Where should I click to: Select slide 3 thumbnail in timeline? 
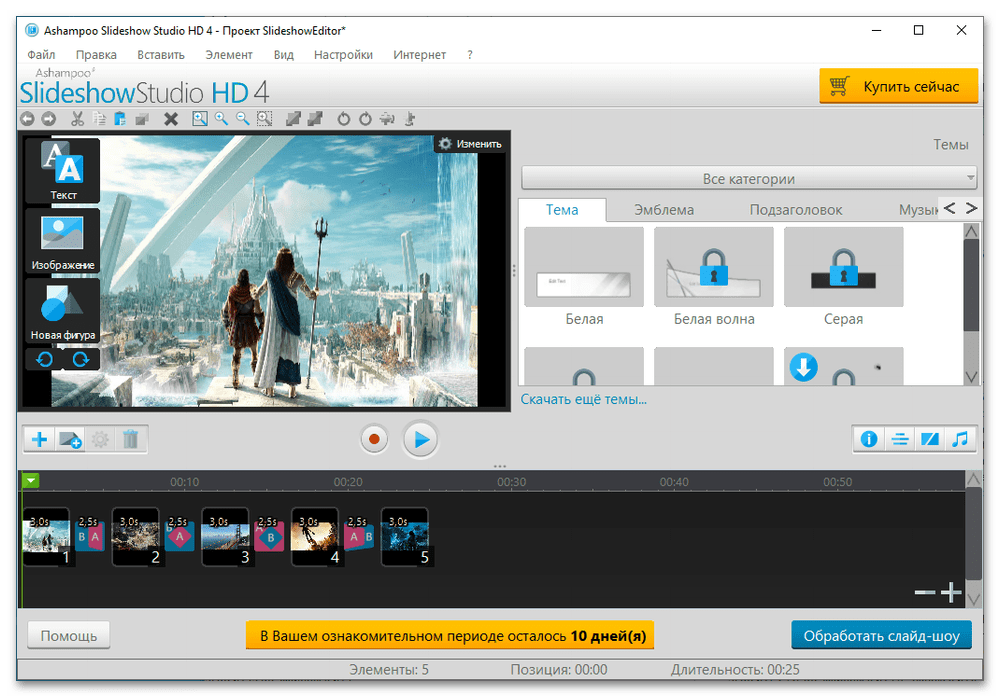[x=226, y=537]
